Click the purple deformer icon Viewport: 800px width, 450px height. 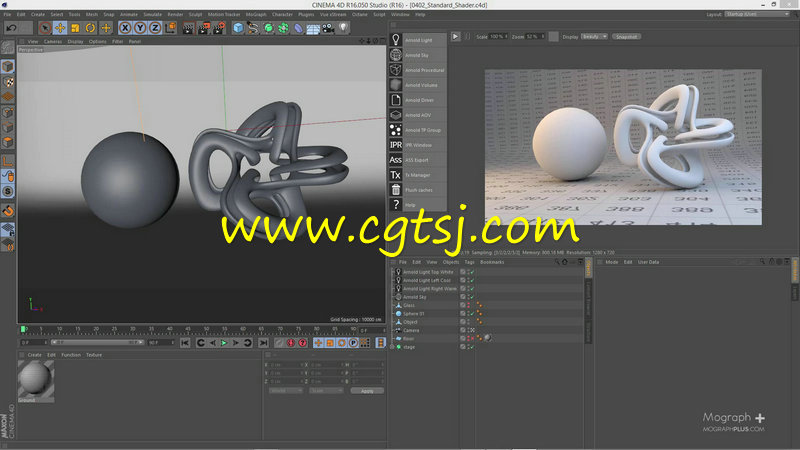[298, 28]
